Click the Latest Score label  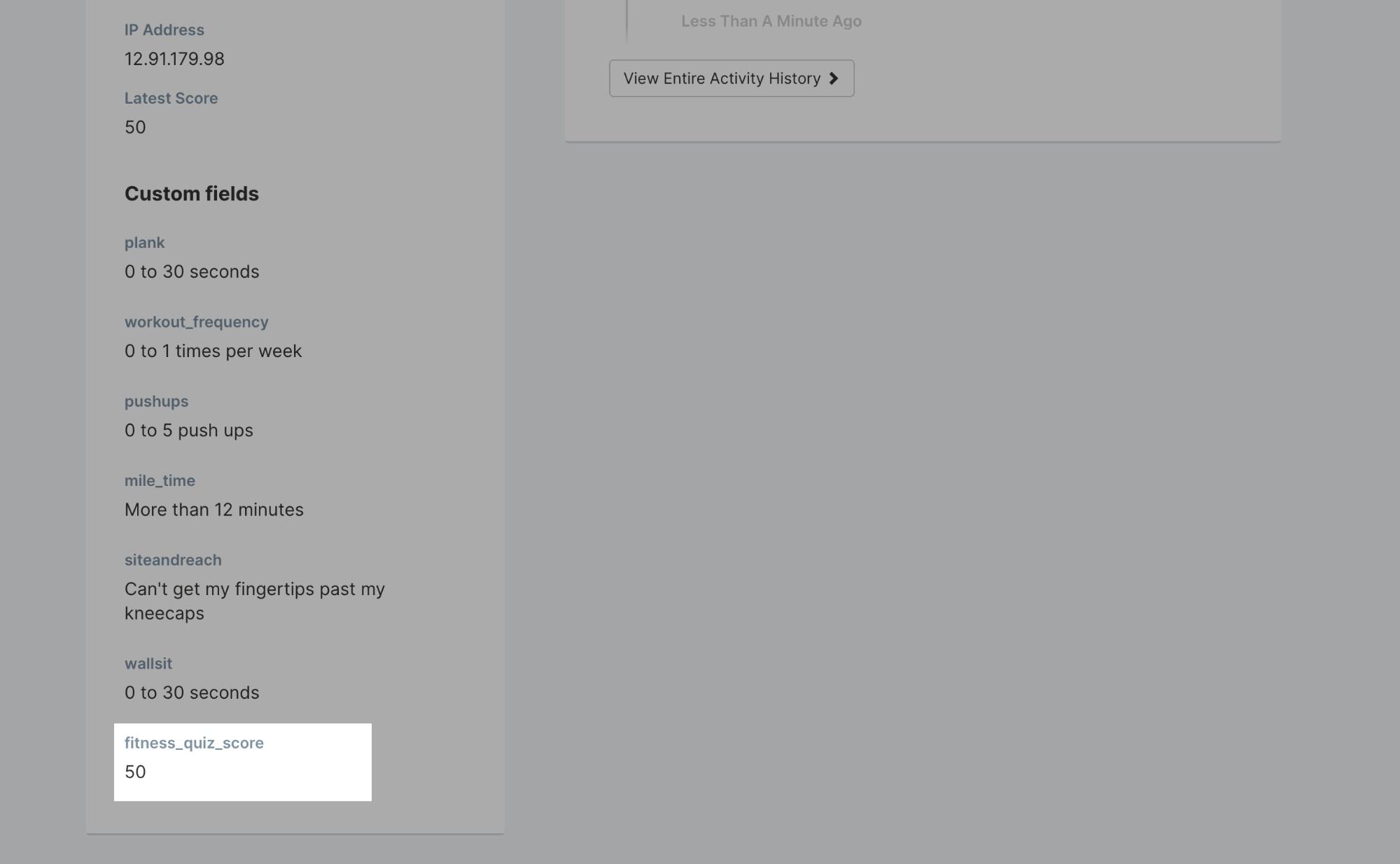(x=171, y=99)
